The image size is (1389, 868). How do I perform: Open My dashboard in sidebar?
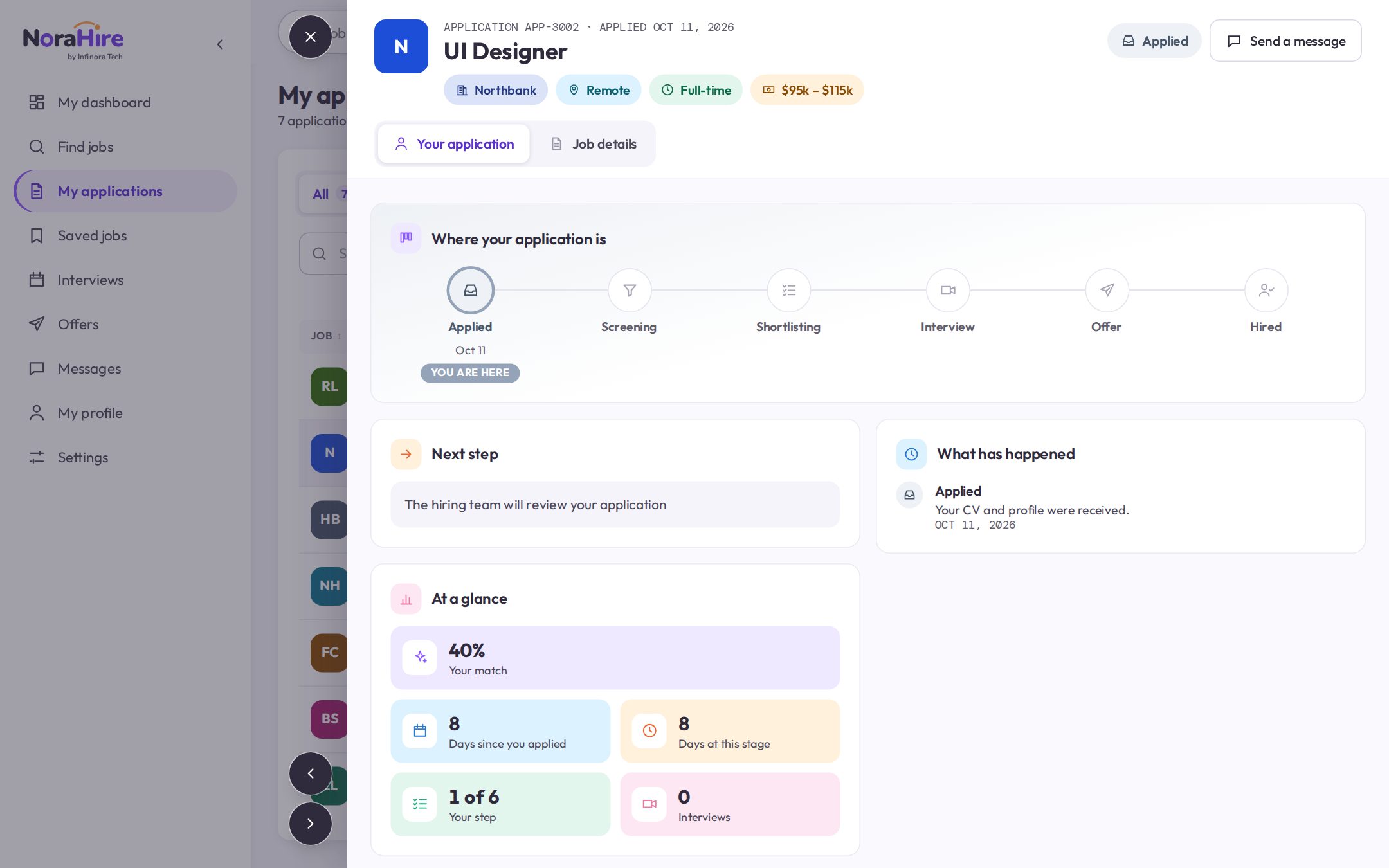point(125,102)
